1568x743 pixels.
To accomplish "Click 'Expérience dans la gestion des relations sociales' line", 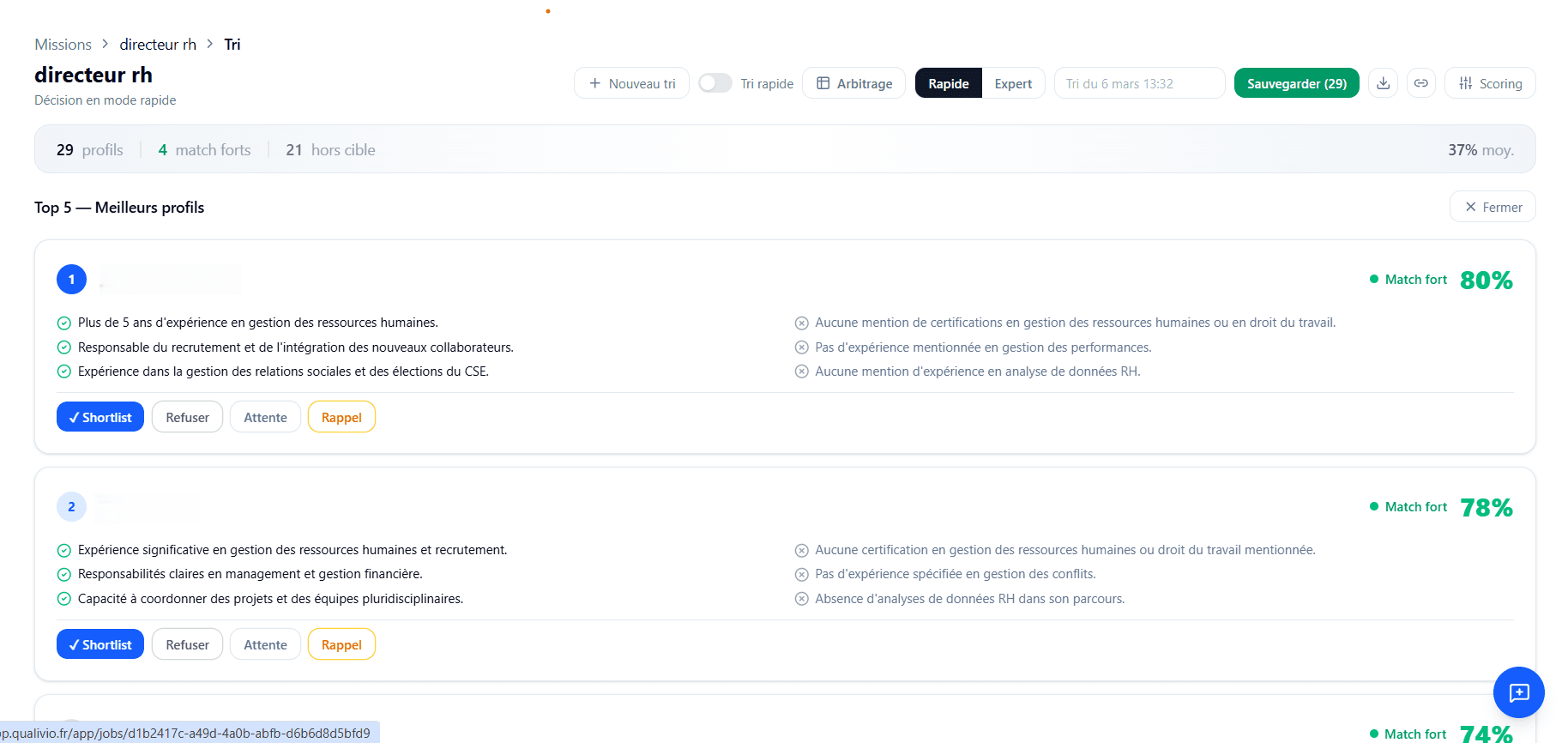I will click(283, 371).
